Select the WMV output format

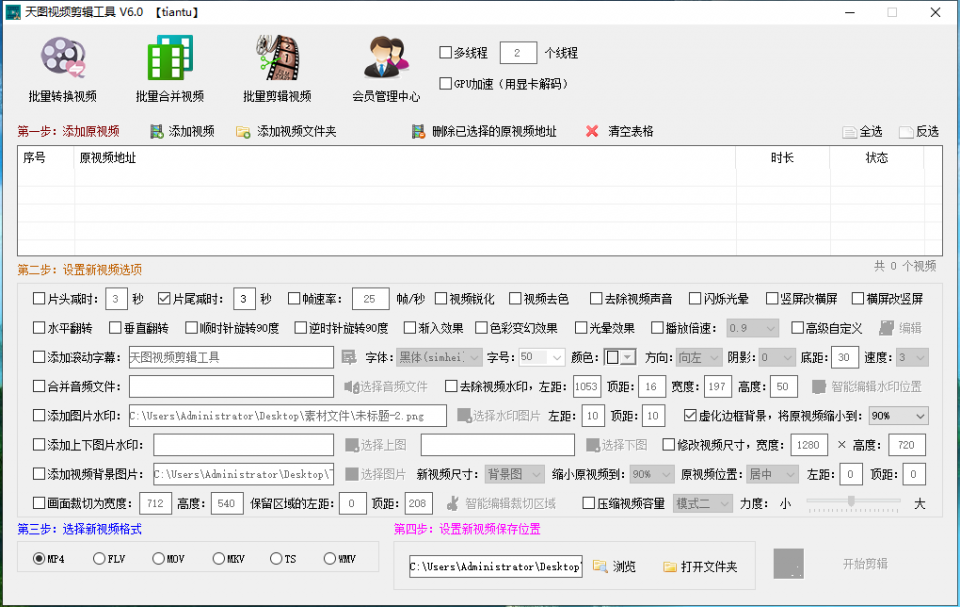point(330,559)
